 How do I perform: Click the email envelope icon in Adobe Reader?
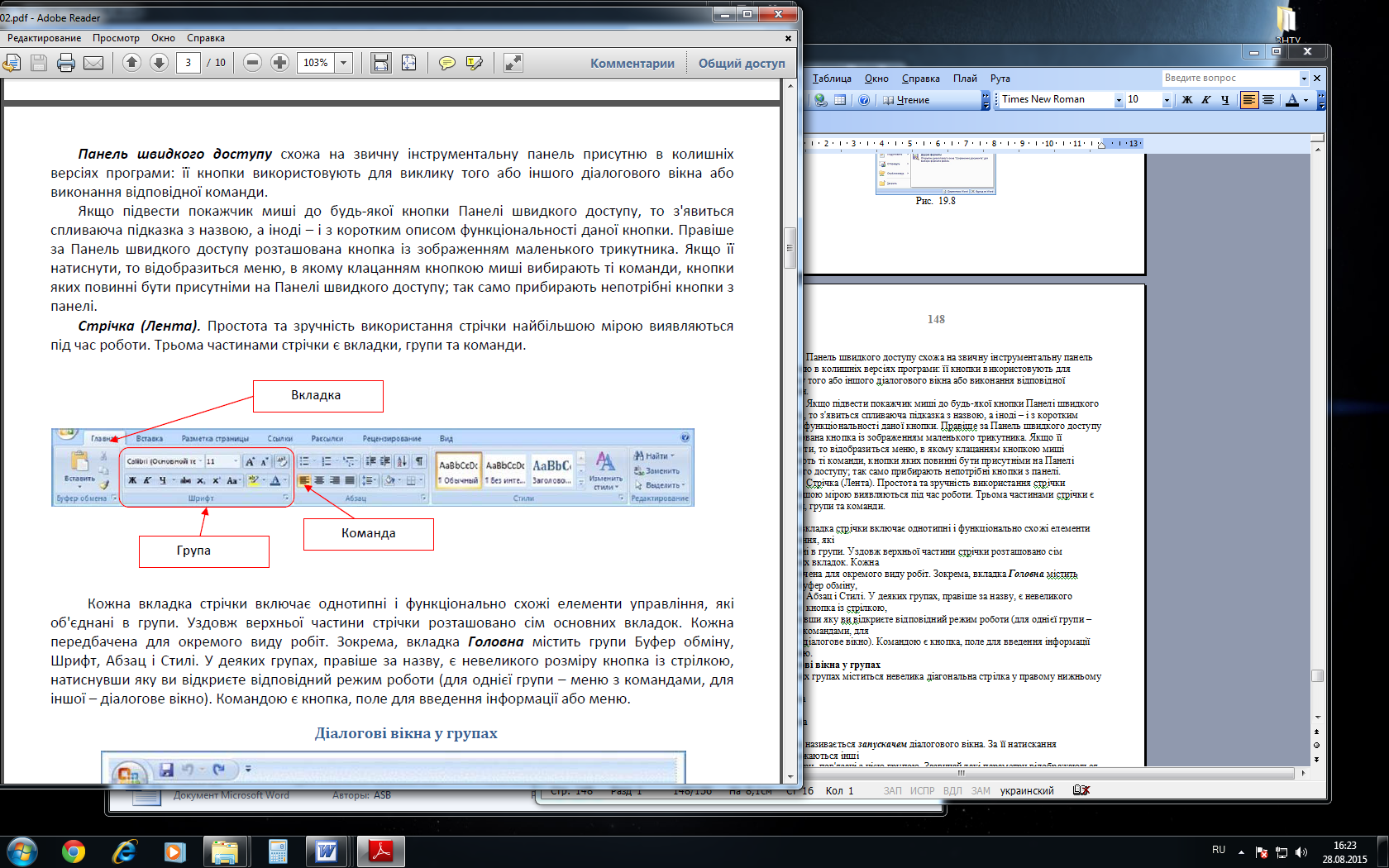pyautogui.click(x=93, y=63)
